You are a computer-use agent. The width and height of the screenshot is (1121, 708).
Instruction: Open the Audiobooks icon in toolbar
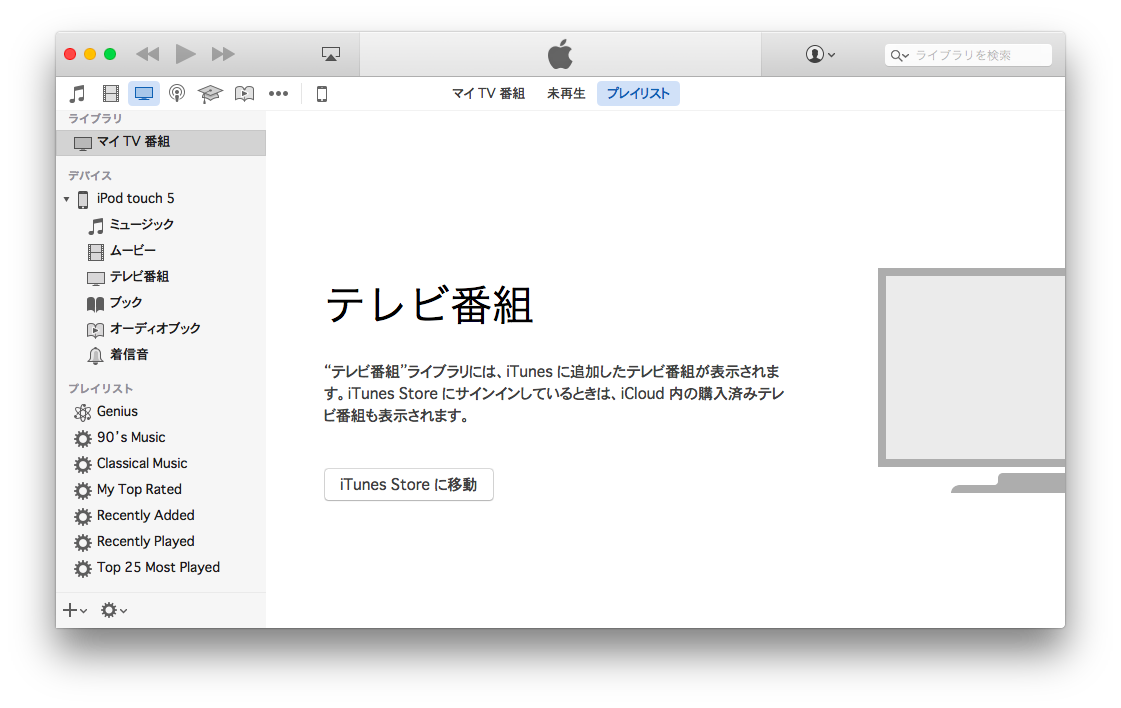[245, 94]
